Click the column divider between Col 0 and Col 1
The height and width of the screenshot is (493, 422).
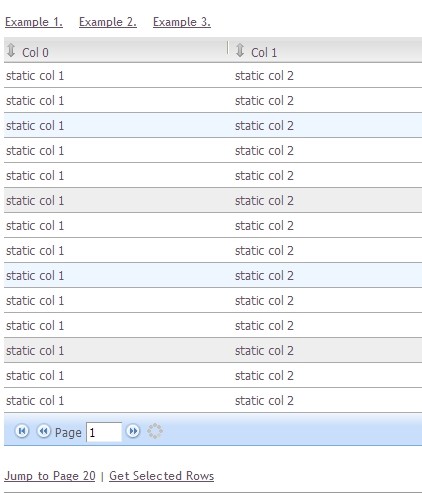coord(228,48)
